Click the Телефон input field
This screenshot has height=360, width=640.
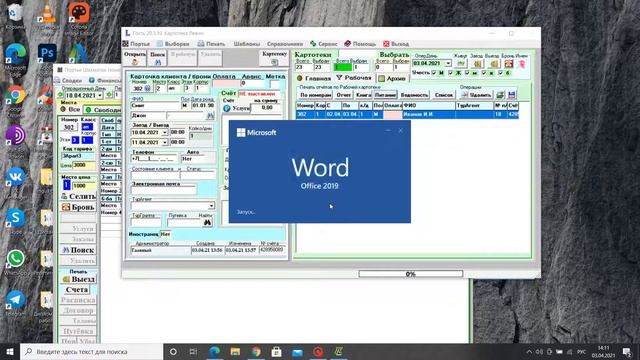tap(154, 159)
